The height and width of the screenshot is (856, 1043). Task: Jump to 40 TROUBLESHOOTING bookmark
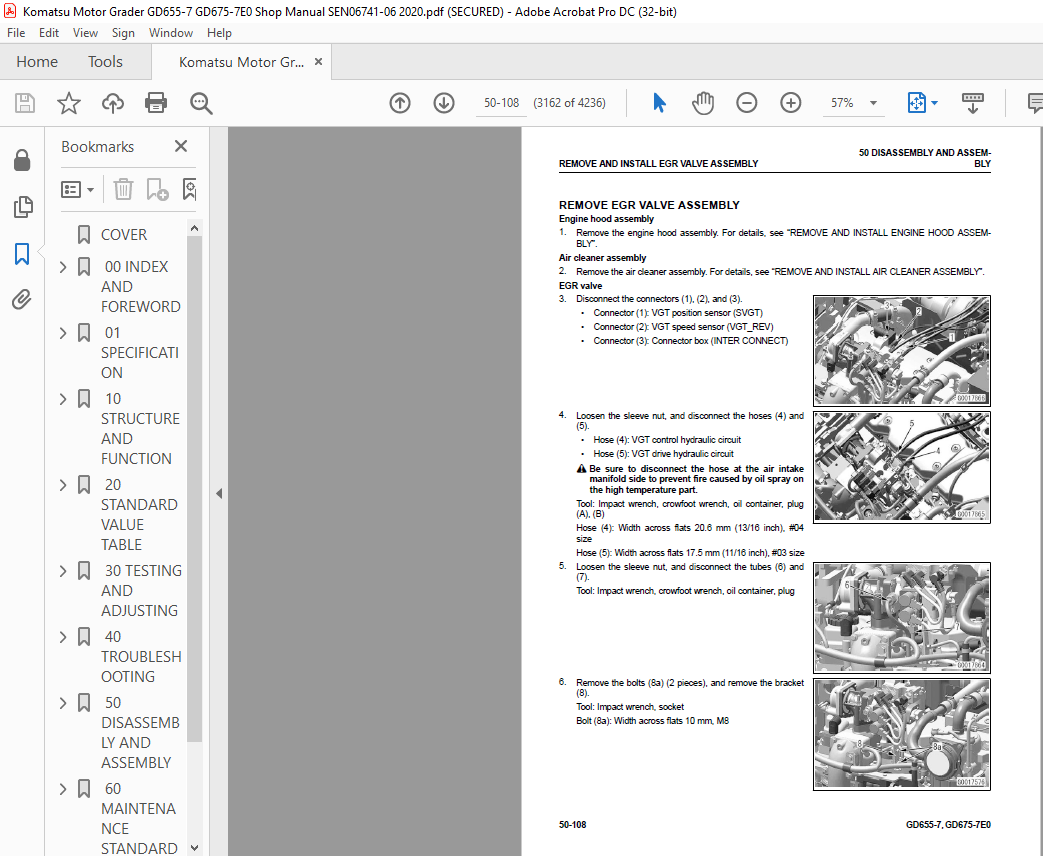(x=141, y=656)
